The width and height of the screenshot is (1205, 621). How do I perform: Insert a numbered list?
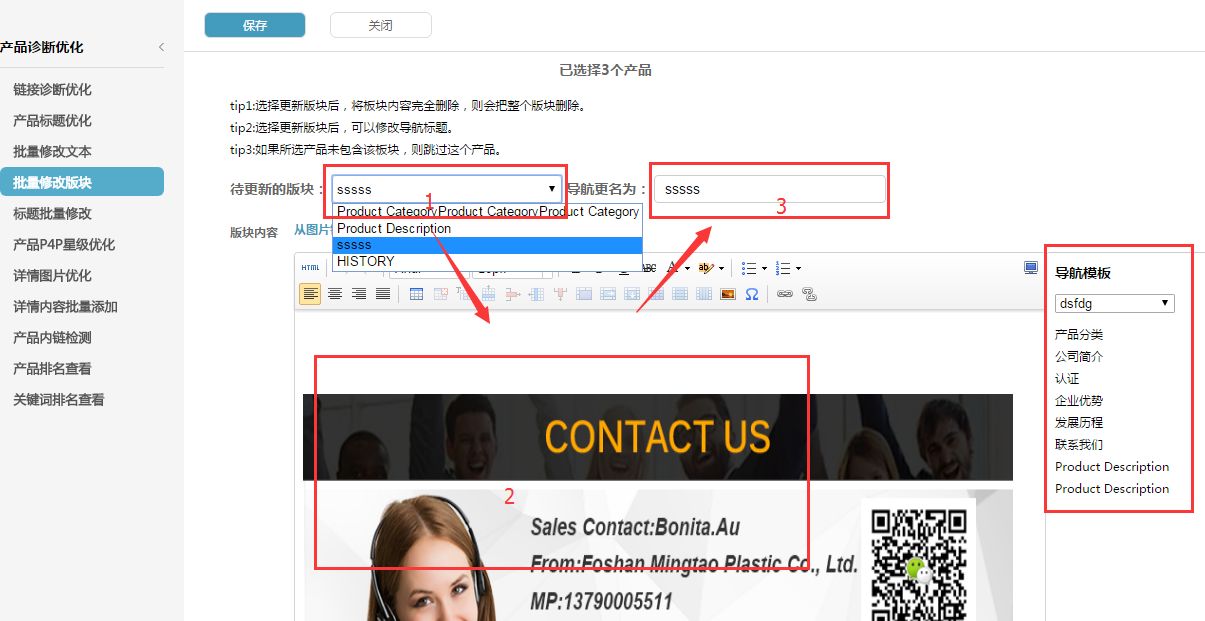point(783,268)
